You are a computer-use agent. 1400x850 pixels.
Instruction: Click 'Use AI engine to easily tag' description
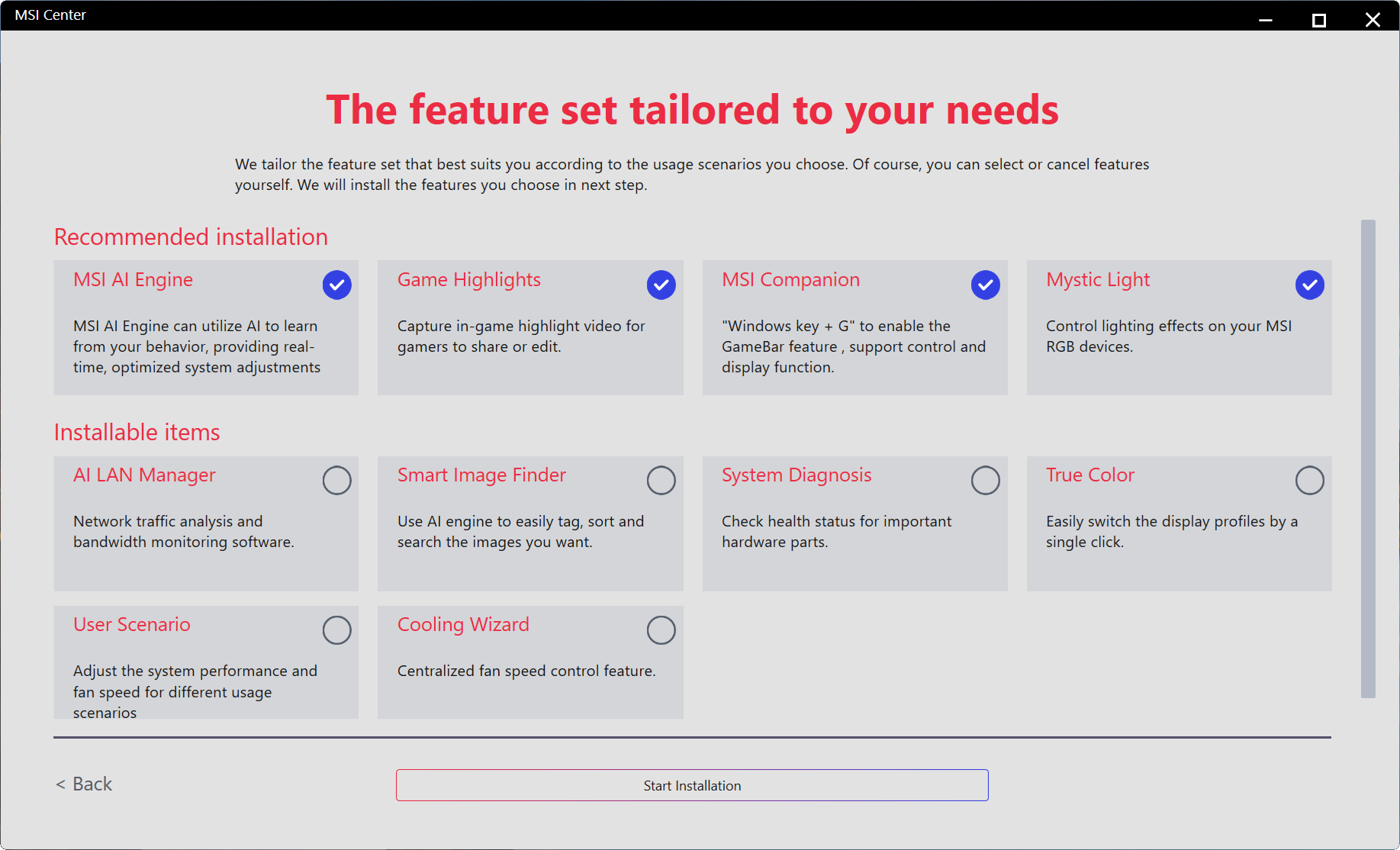tap(520, 531)
